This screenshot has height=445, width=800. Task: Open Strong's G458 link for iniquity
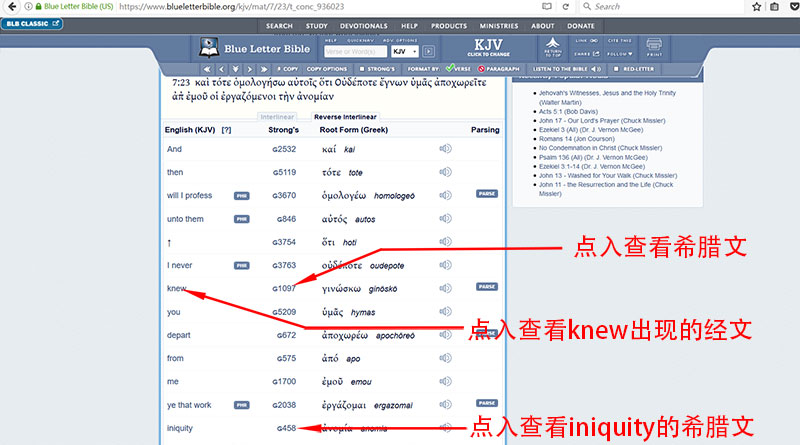tap(286, 428)
